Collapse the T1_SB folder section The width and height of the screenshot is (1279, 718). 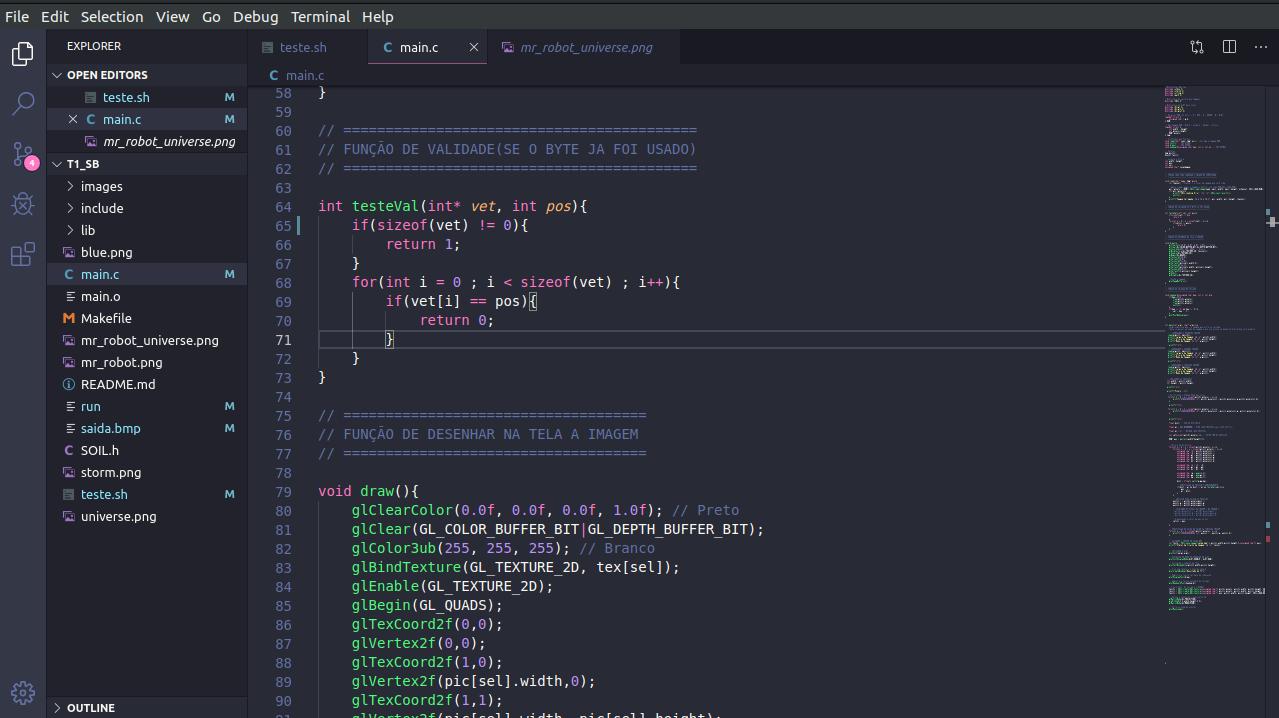click(x=58, y=164)
